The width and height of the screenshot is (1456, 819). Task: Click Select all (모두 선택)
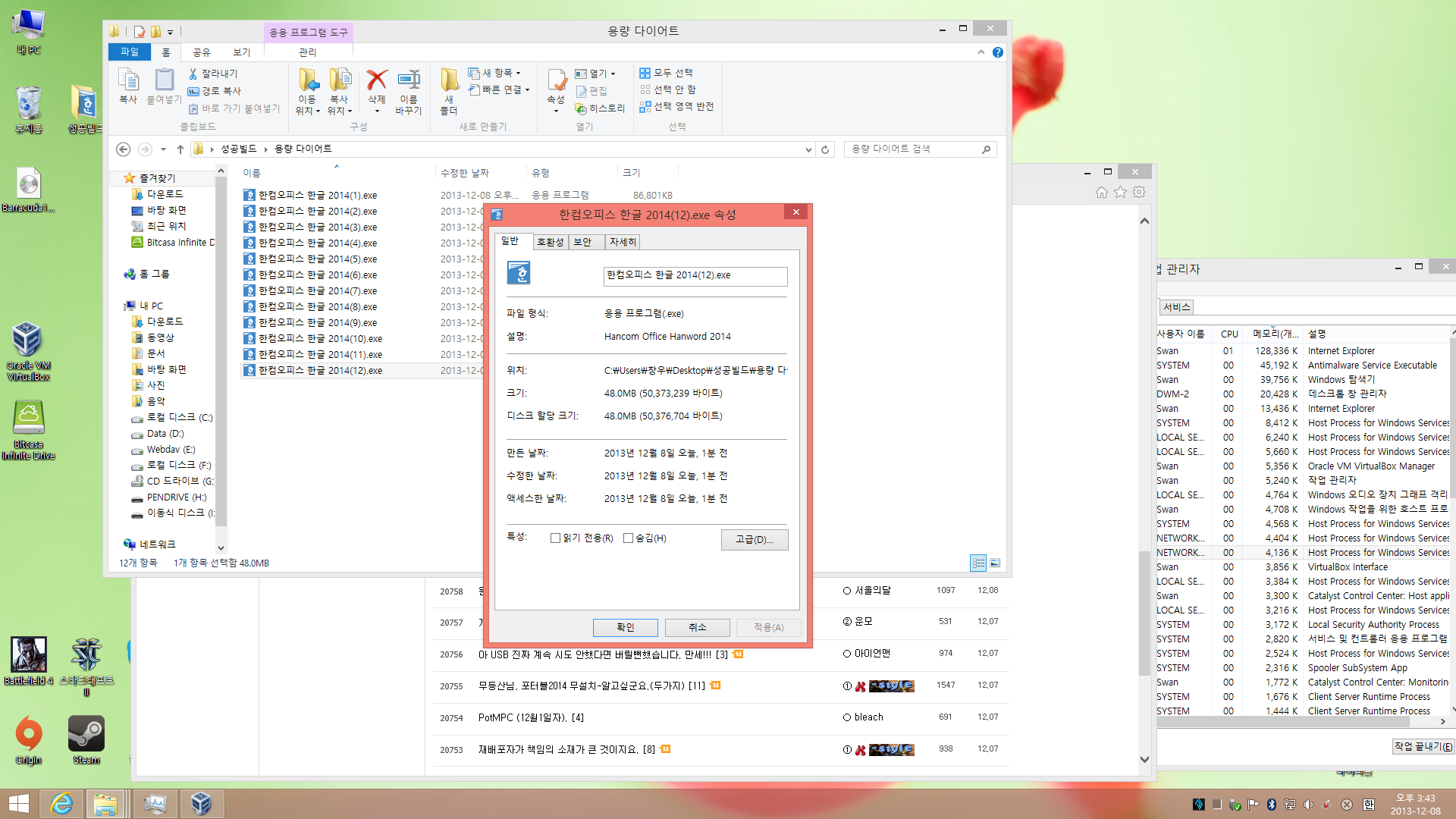tap(666, 73)
